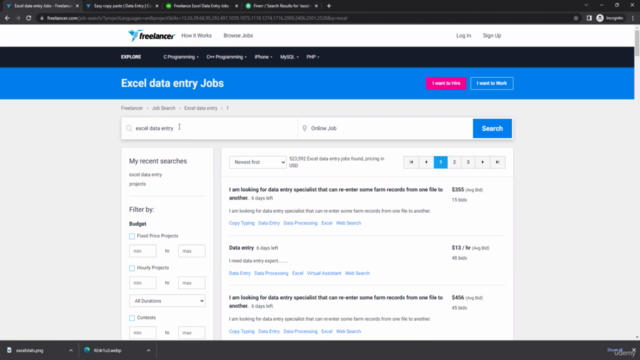Expand MySQL explore menu
Screen dimensions: 640x360
289,57
